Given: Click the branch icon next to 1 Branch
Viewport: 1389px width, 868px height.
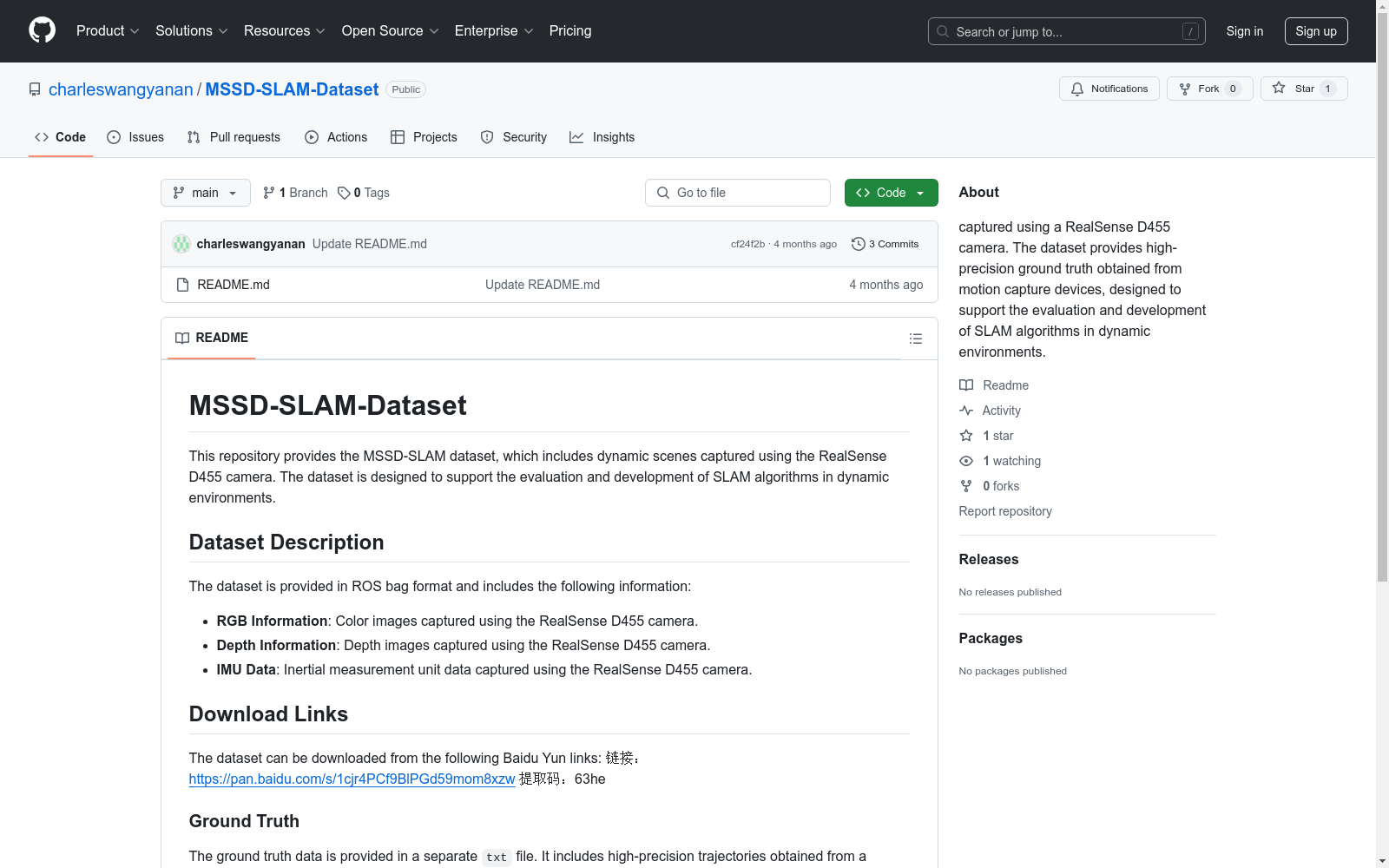Looking at the screenshot, I should pos(269,193).
